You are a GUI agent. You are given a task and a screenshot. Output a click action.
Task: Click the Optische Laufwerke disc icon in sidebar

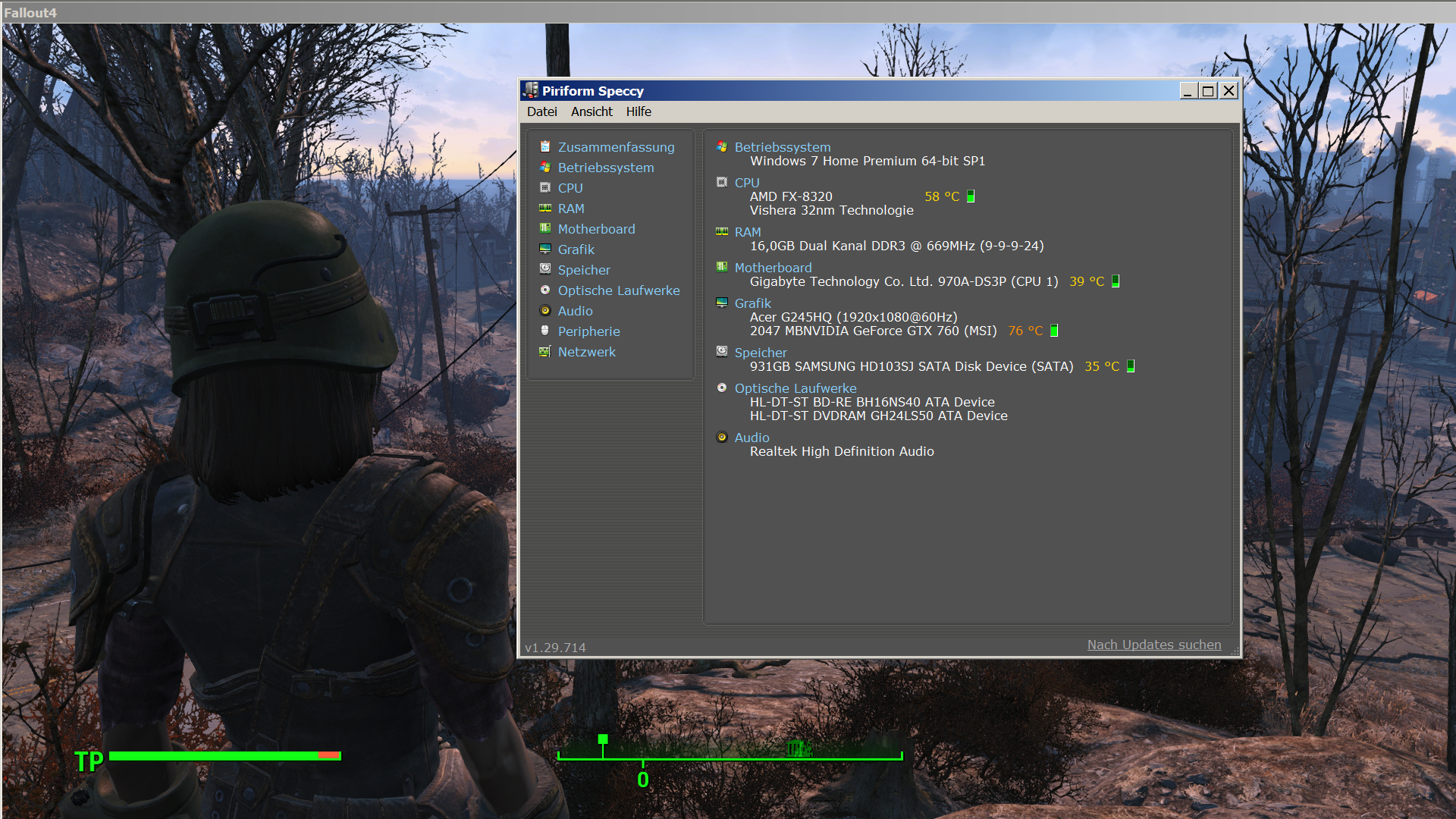(544, 290)
